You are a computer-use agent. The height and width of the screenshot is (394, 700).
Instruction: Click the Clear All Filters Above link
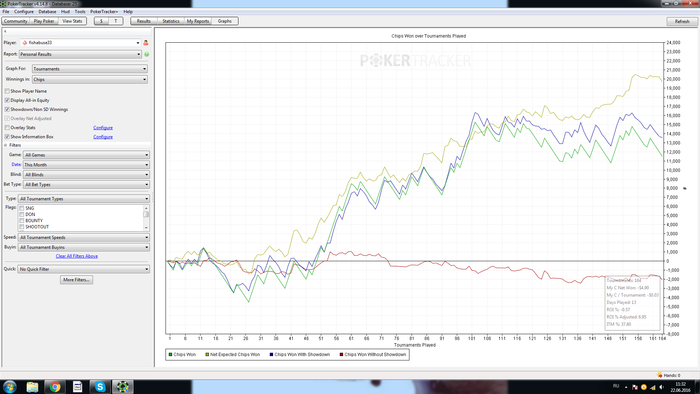pyautogui.click(x=77, y=256)
